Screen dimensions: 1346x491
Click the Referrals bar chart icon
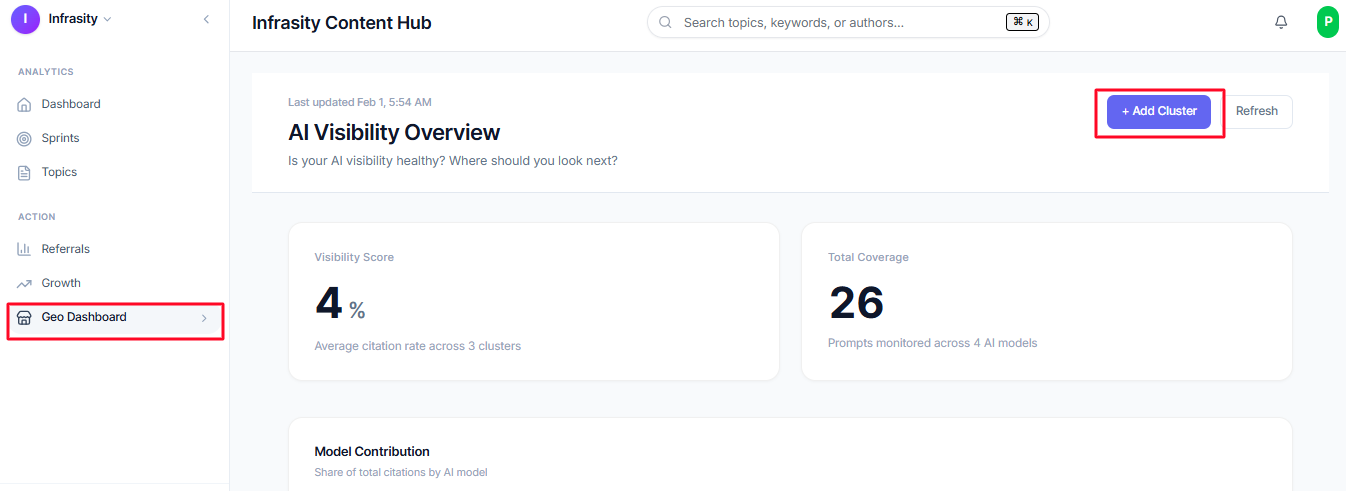pos(25,249)
